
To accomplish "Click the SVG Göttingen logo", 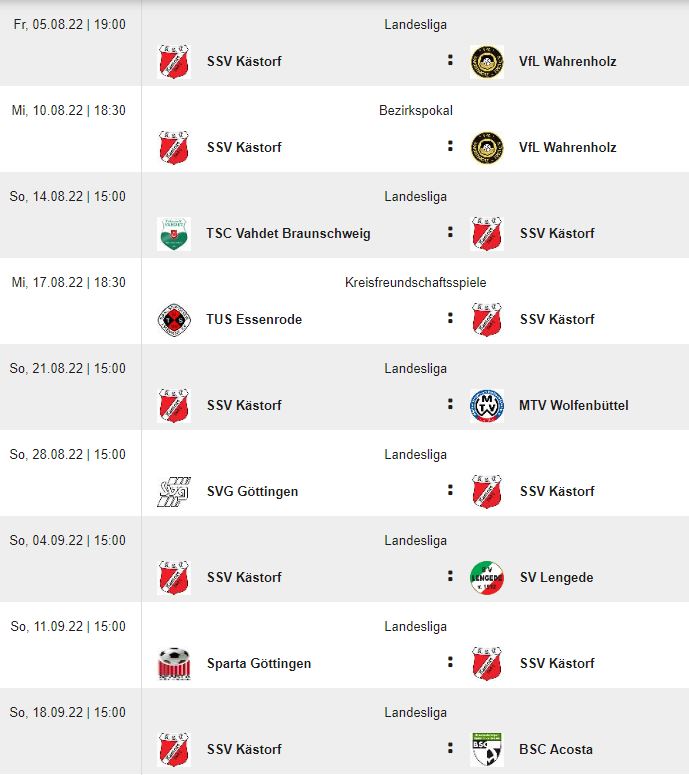I will 174,491.
